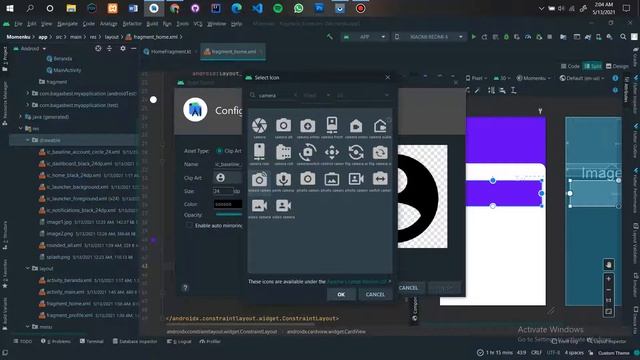Click the Make Project hammer icon
Image resolution: width=640 pixels, height=360 pixels.
(329, 37)
